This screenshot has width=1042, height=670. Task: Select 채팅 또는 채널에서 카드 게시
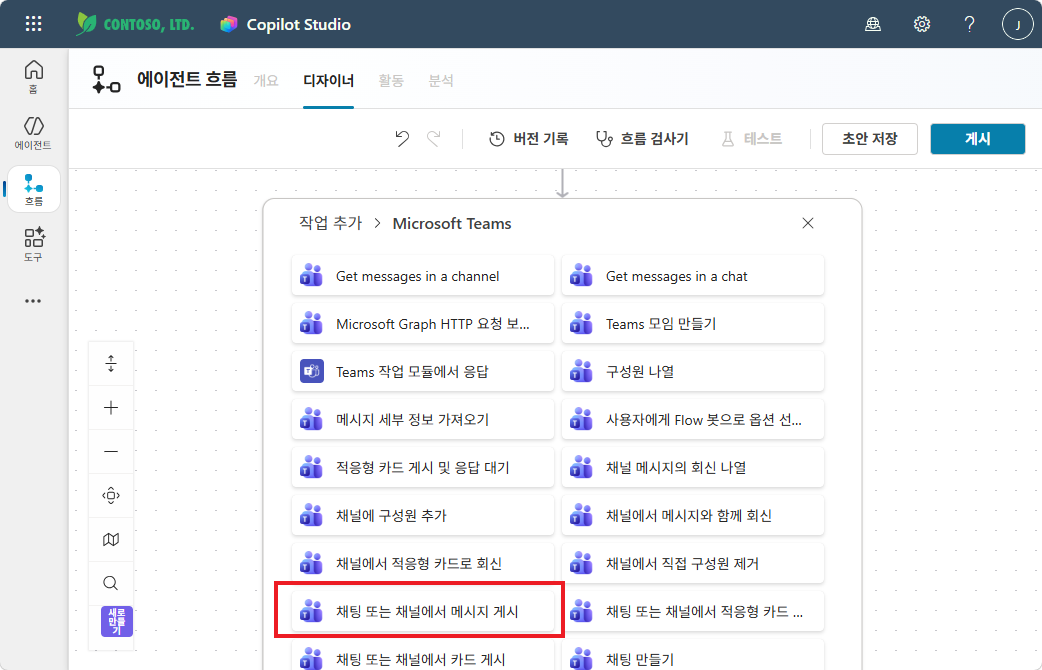tap(423, 655)
